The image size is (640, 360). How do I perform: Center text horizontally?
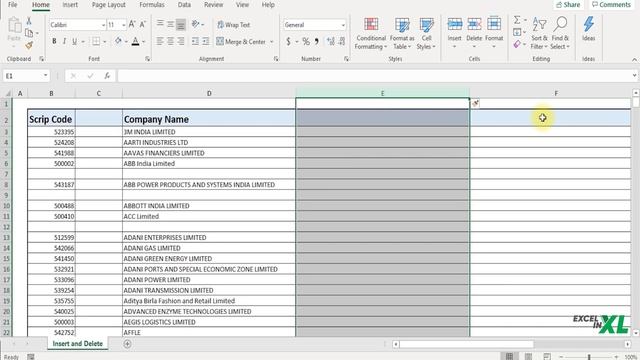pyautogui.click(x=171, y=41)
